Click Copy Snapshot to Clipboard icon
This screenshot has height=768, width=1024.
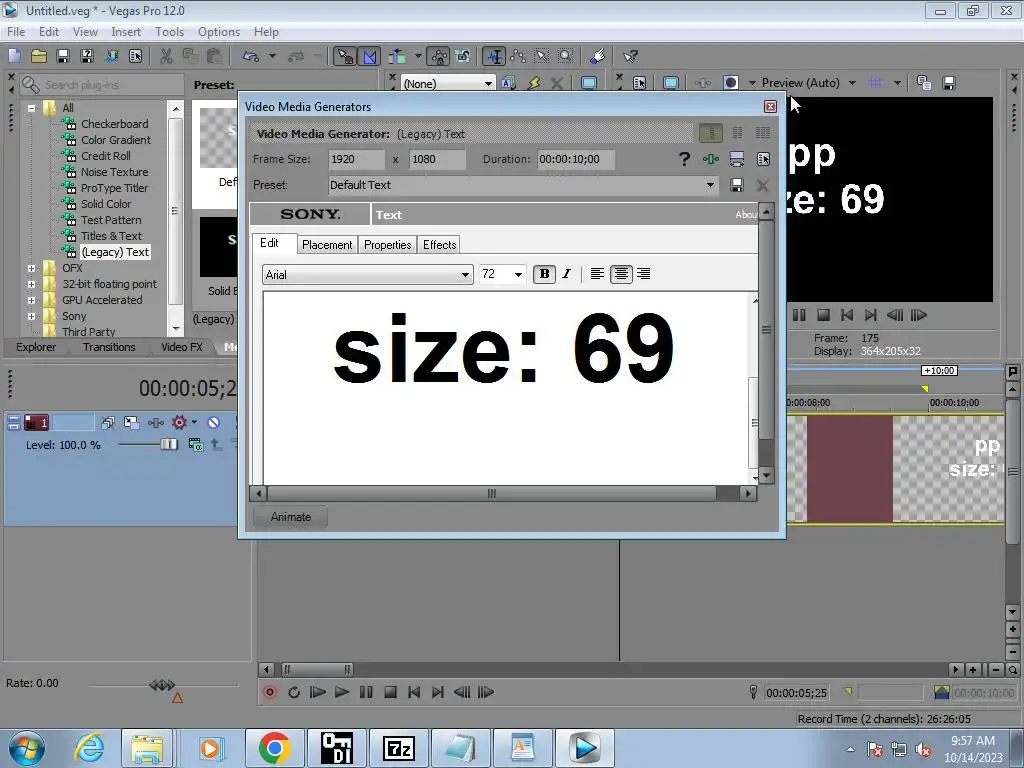tap(923, 83)
